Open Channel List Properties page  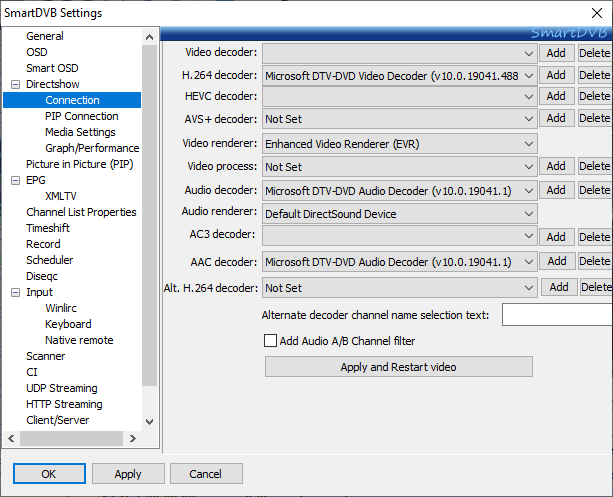pyautogui.click(x=81, y=212)
